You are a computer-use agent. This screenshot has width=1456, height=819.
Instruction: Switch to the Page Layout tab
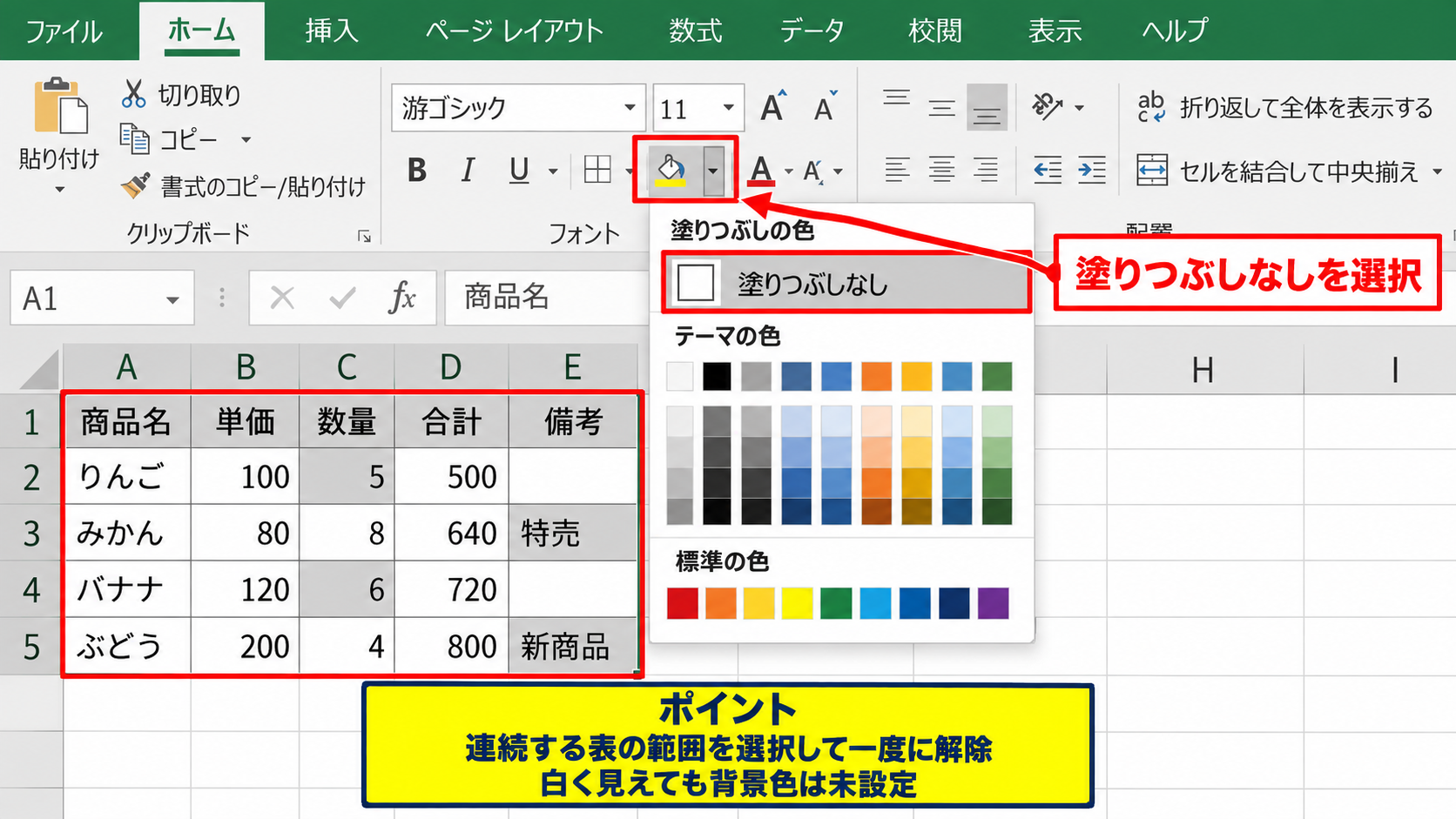514,30
